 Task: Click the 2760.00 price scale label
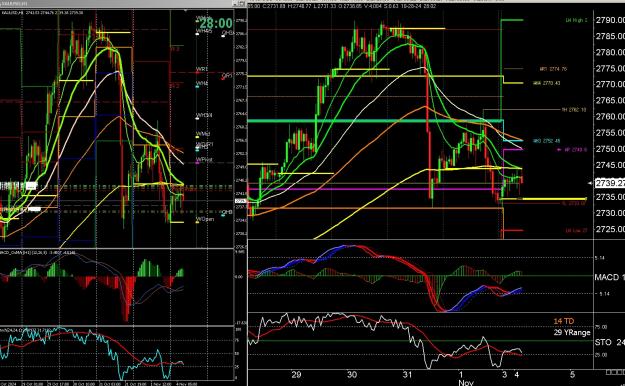(610, 116)
